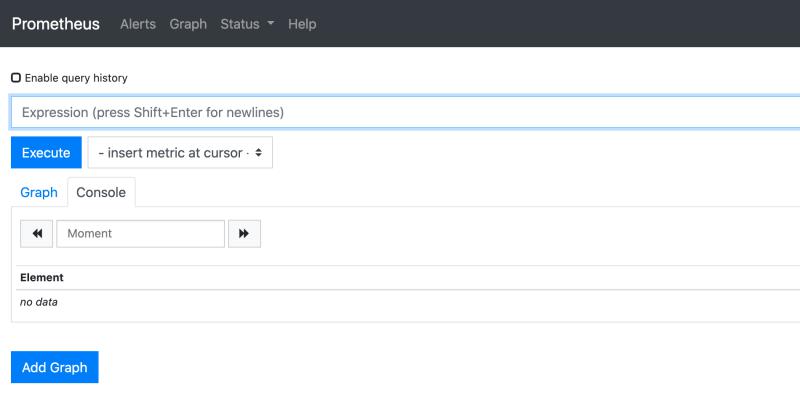Click the Element column header
800x400 pixels.
42,278
